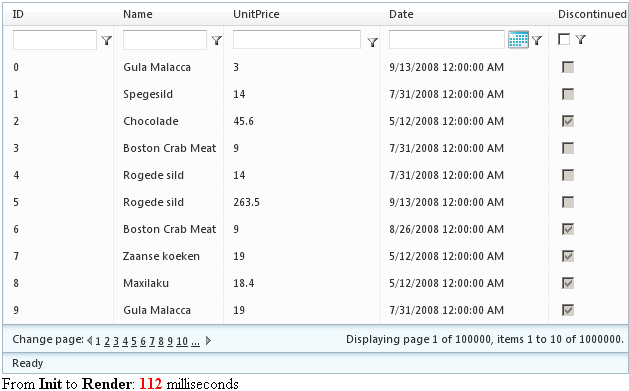Open the ID column filter menu icon
This screenshot has height=391, width=629.
click(106, 40)
